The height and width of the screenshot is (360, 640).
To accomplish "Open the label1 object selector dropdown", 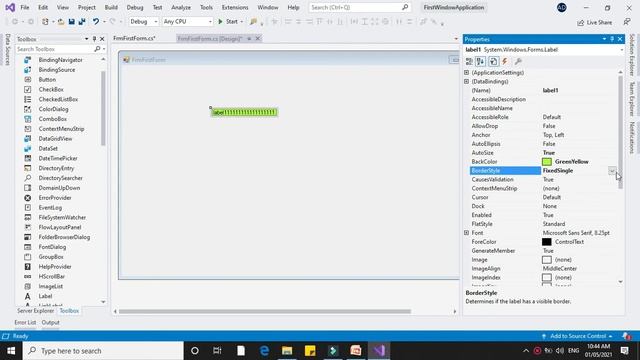I will pyautogui.click(x=621, y=50).
